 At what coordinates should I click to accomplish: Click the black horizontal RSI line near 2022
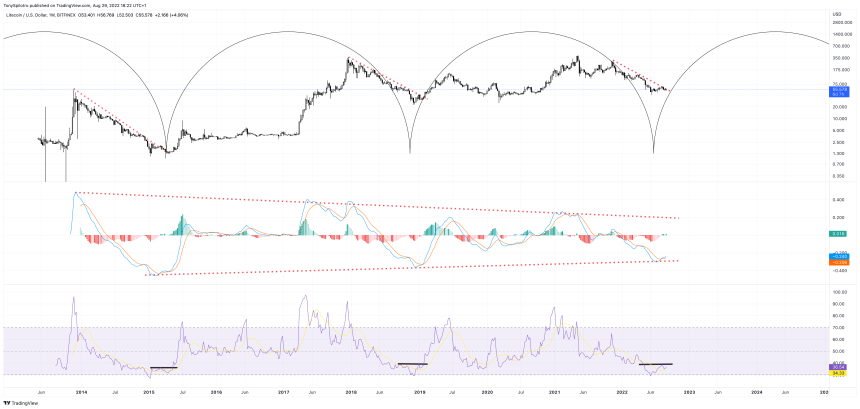pyautogui.click(x=655, y=363)
